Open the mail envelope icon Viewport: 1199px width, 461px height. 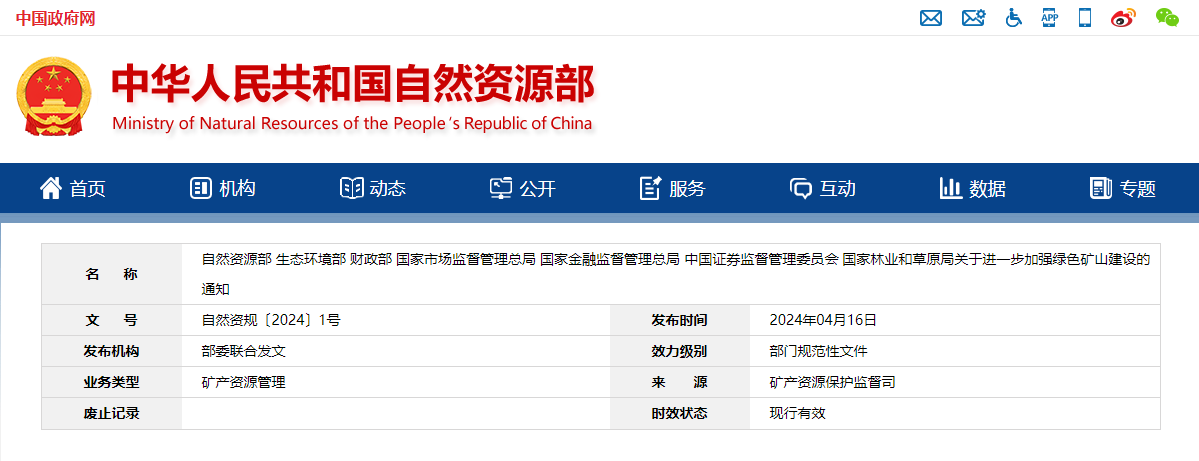931,18
